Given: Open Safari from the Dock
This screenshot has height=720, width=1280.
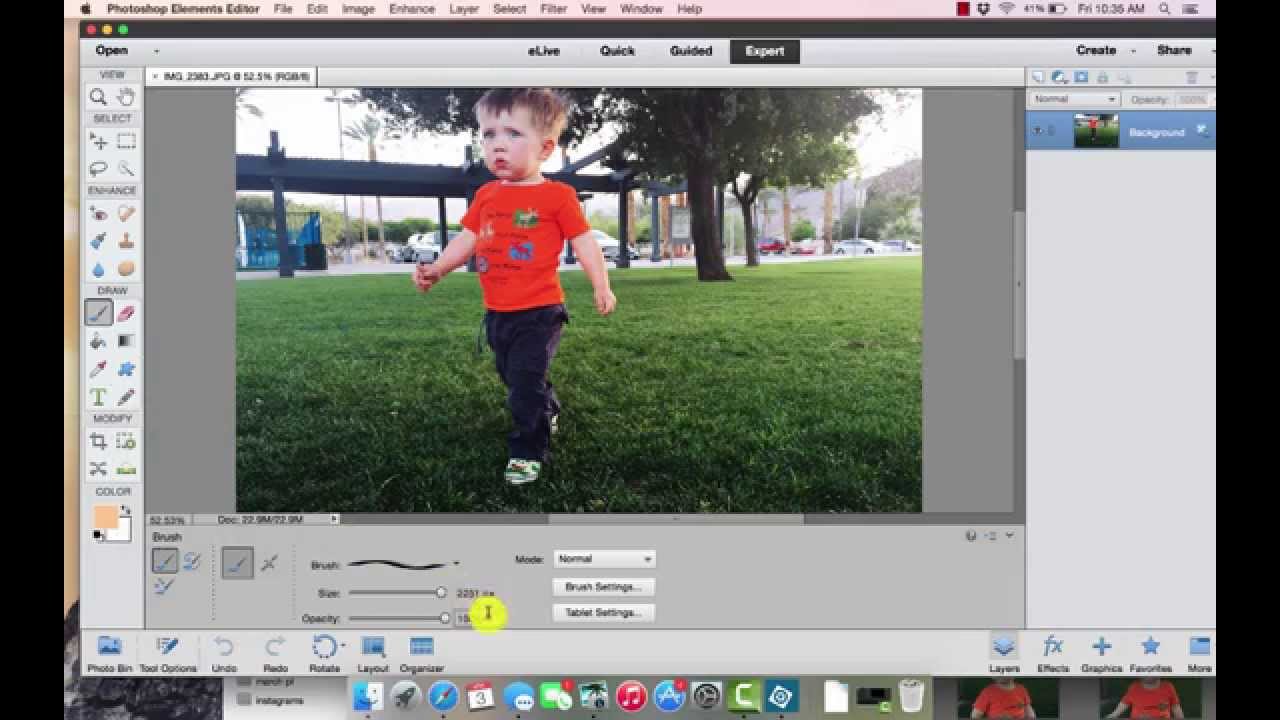Looking at the screenshot, I should (x=443, y=695).
